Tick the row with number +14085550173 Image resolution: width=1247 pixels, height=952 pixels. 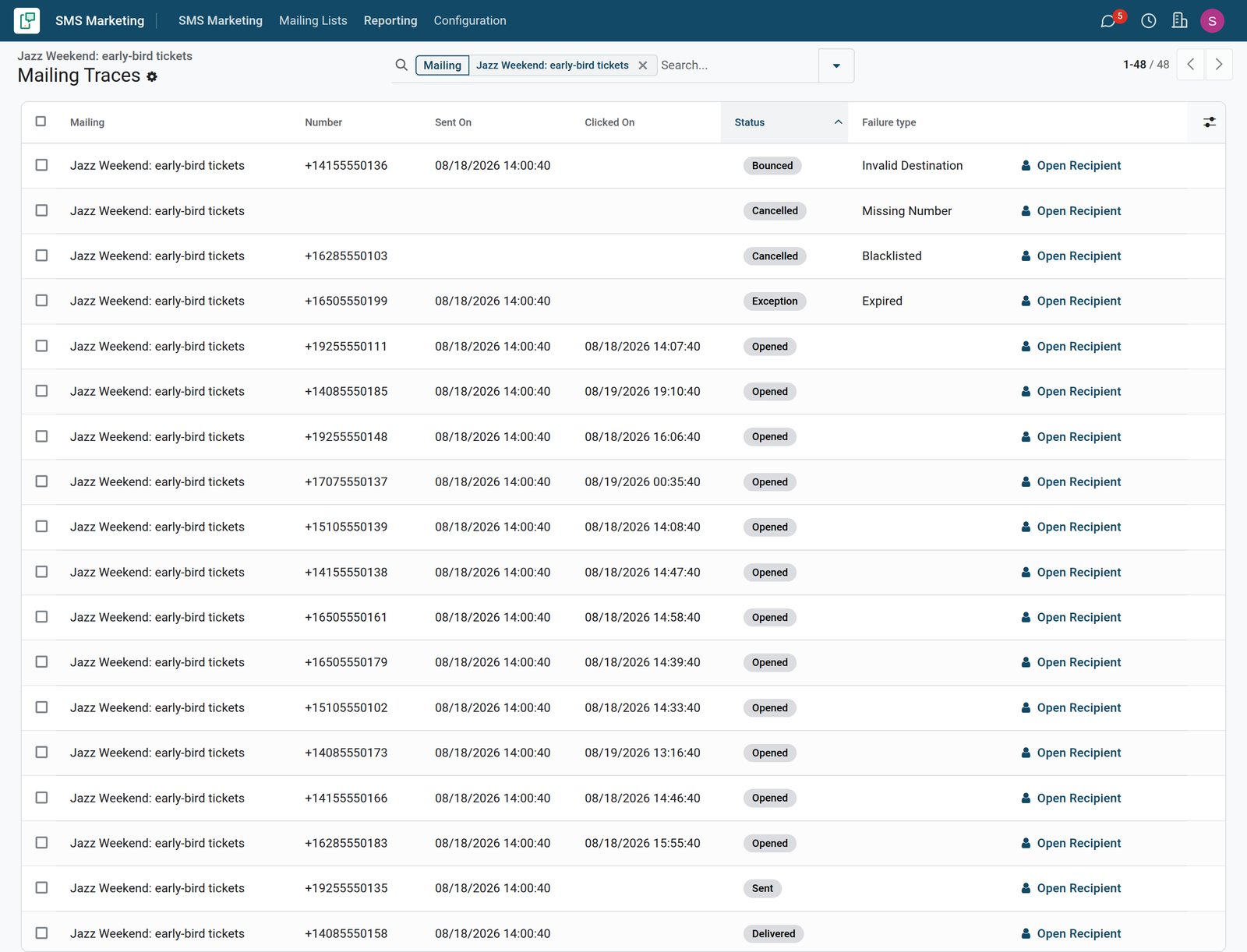coord(41,753)
